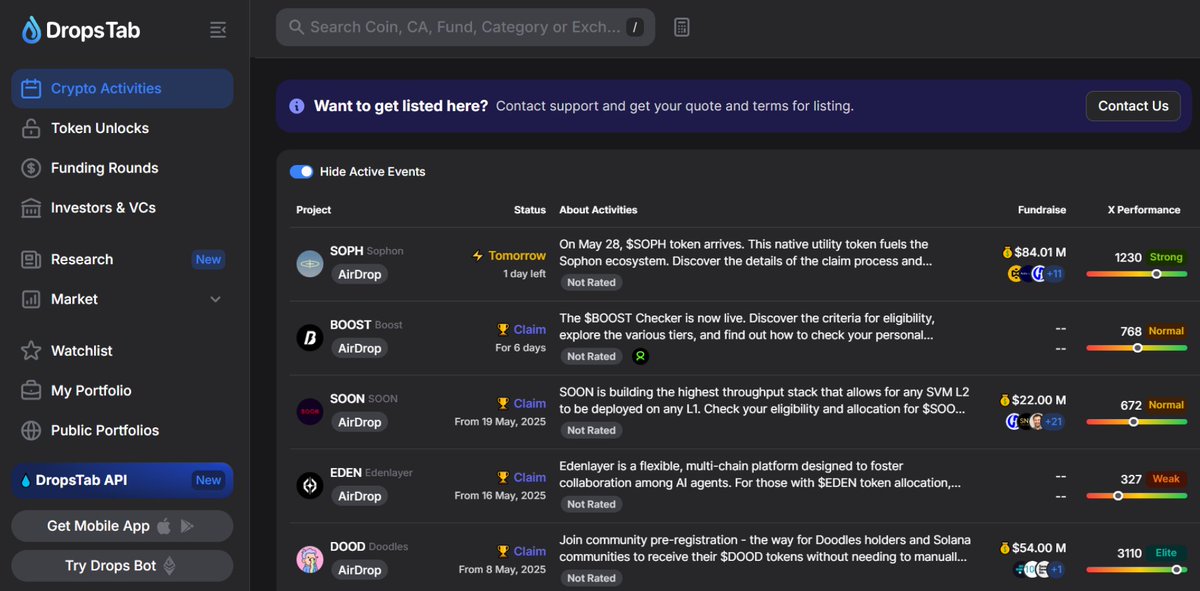Click the Claim status for SOON
The width and height of the screenshot is (1200, 591).
click(522, 403)
